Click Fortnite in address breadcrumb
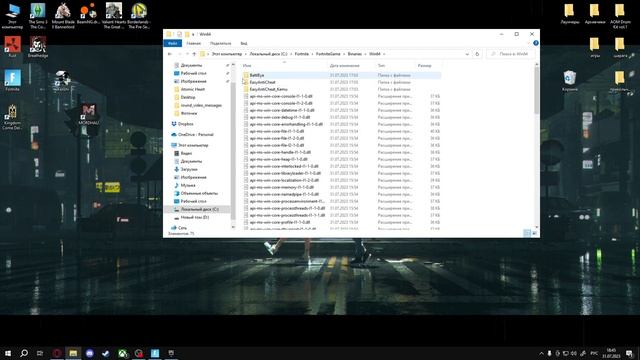The image size is (640, 360). click(x=302, y=54)
